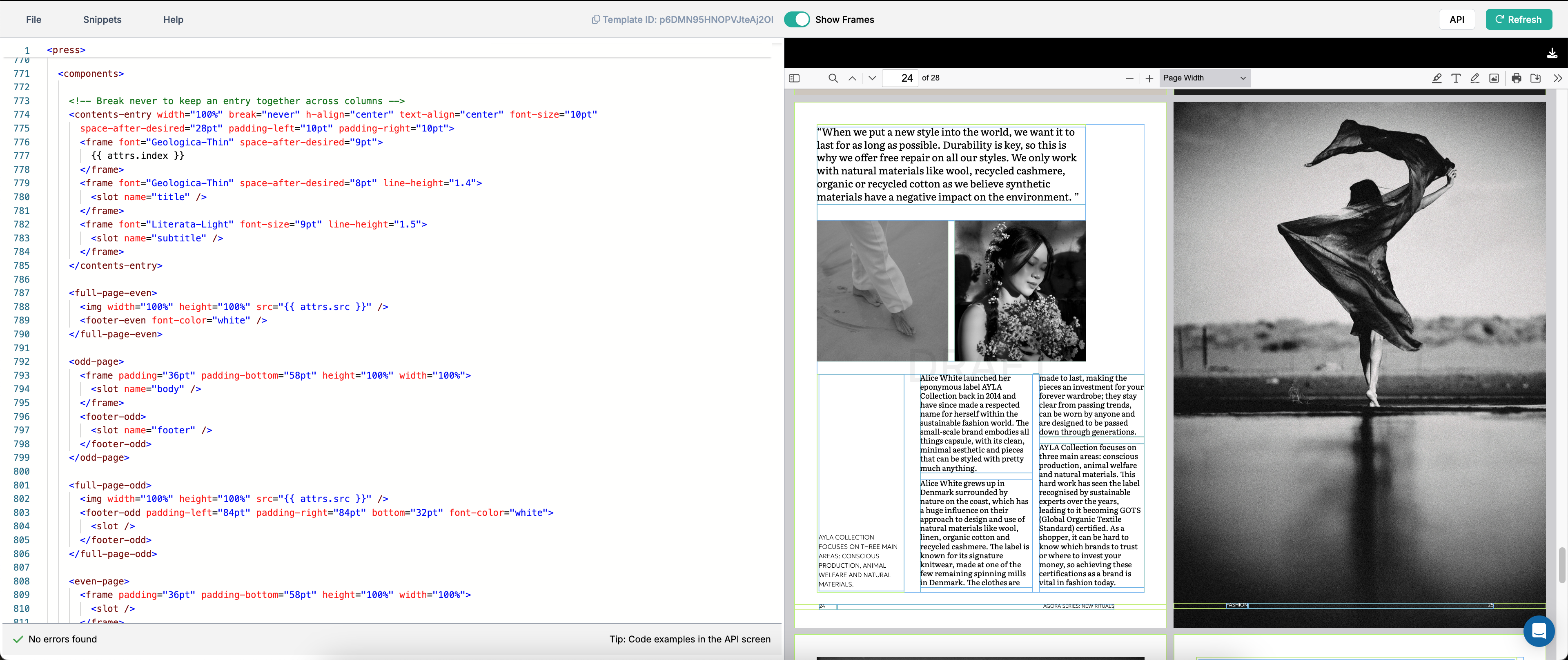
Task: Print the PDF document
Action: click(1516, 78)
